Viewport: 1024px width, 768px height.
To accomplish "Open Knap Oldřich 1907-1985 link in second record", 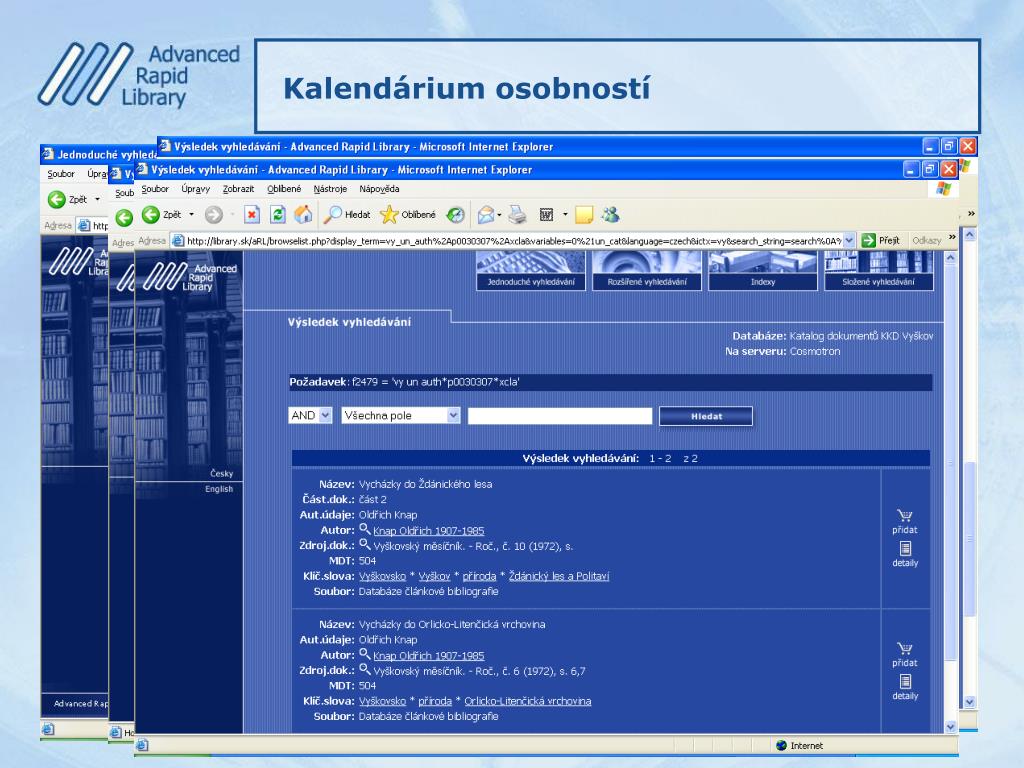I will [x=428, y=656].
